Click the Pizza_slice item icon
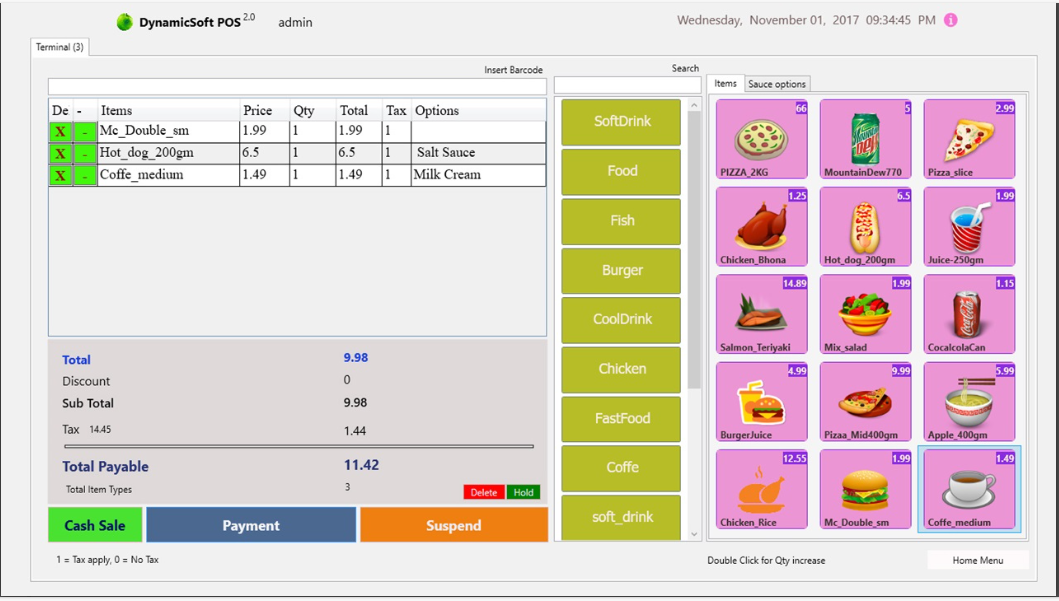 [x=969, y=137]
